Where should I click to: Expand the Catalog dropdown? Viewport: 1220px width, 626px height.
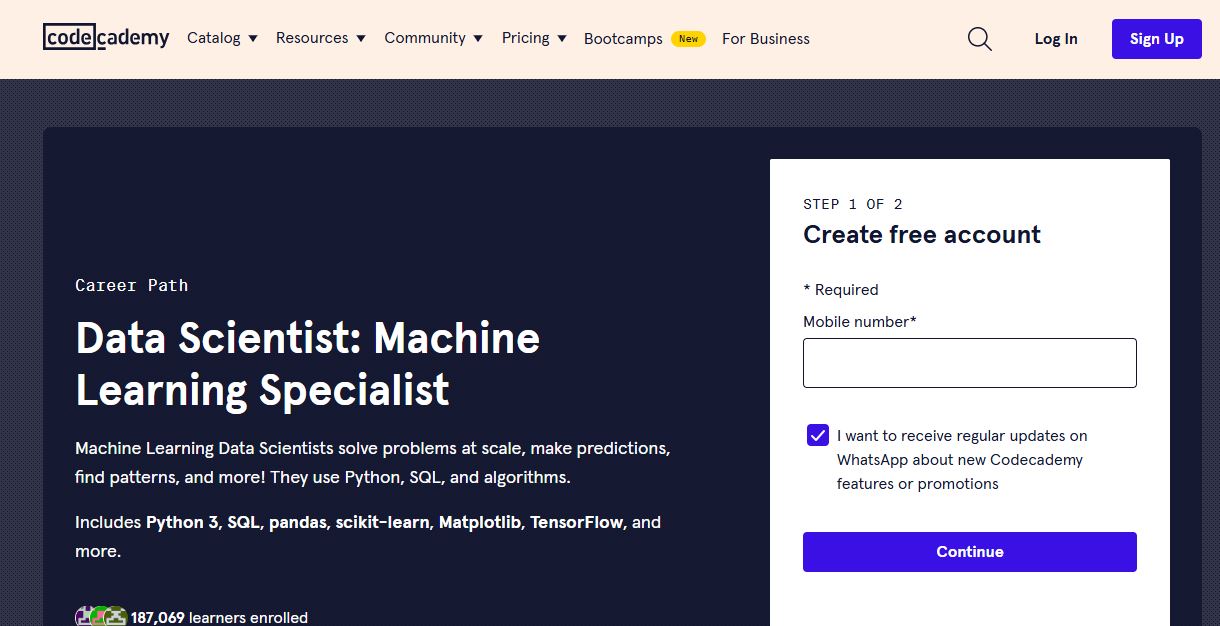click(x=222, y=38)
